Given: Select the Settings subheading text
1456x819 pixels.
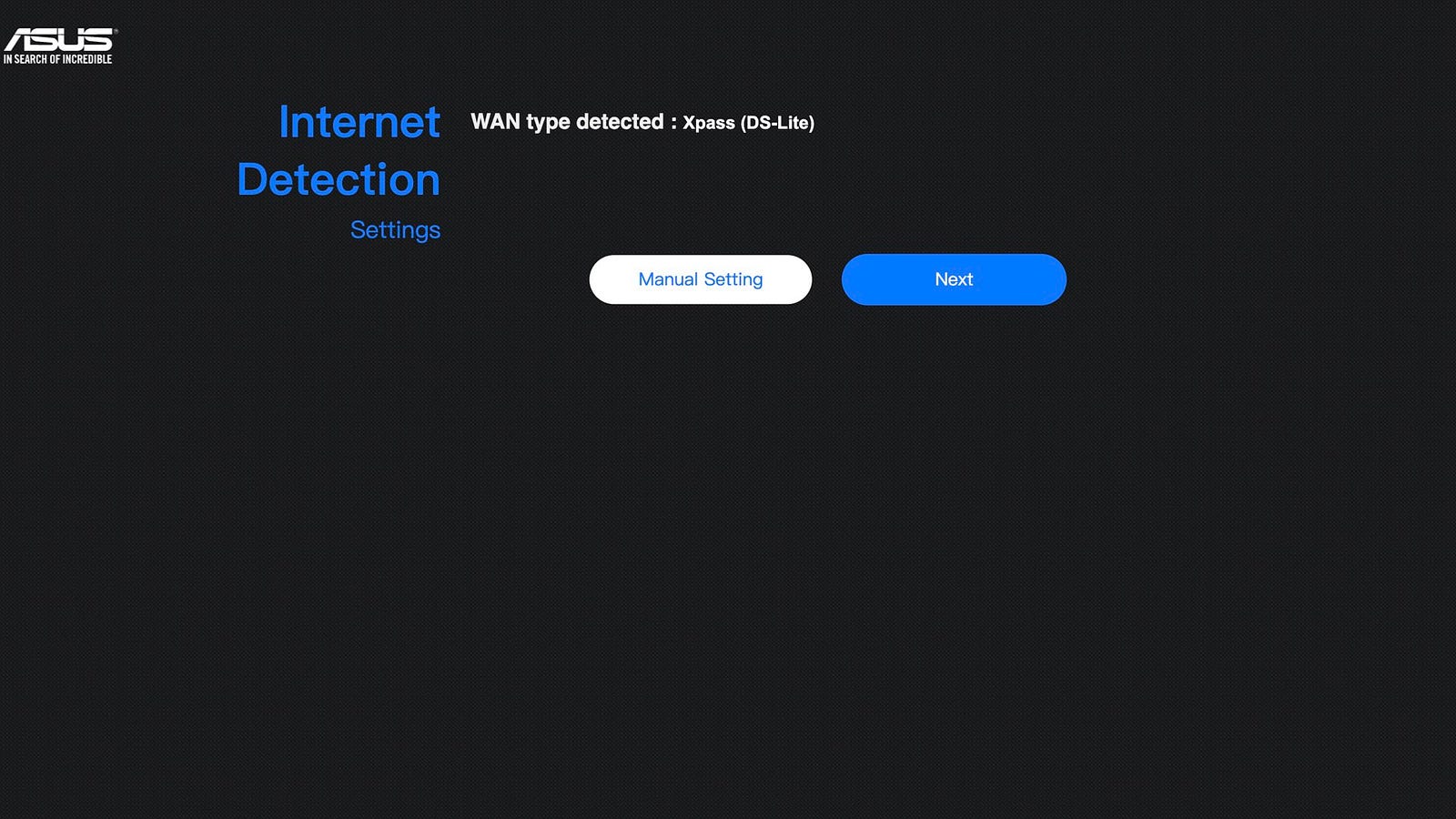Looking at the screenshot, I should [x=395, y=230].
